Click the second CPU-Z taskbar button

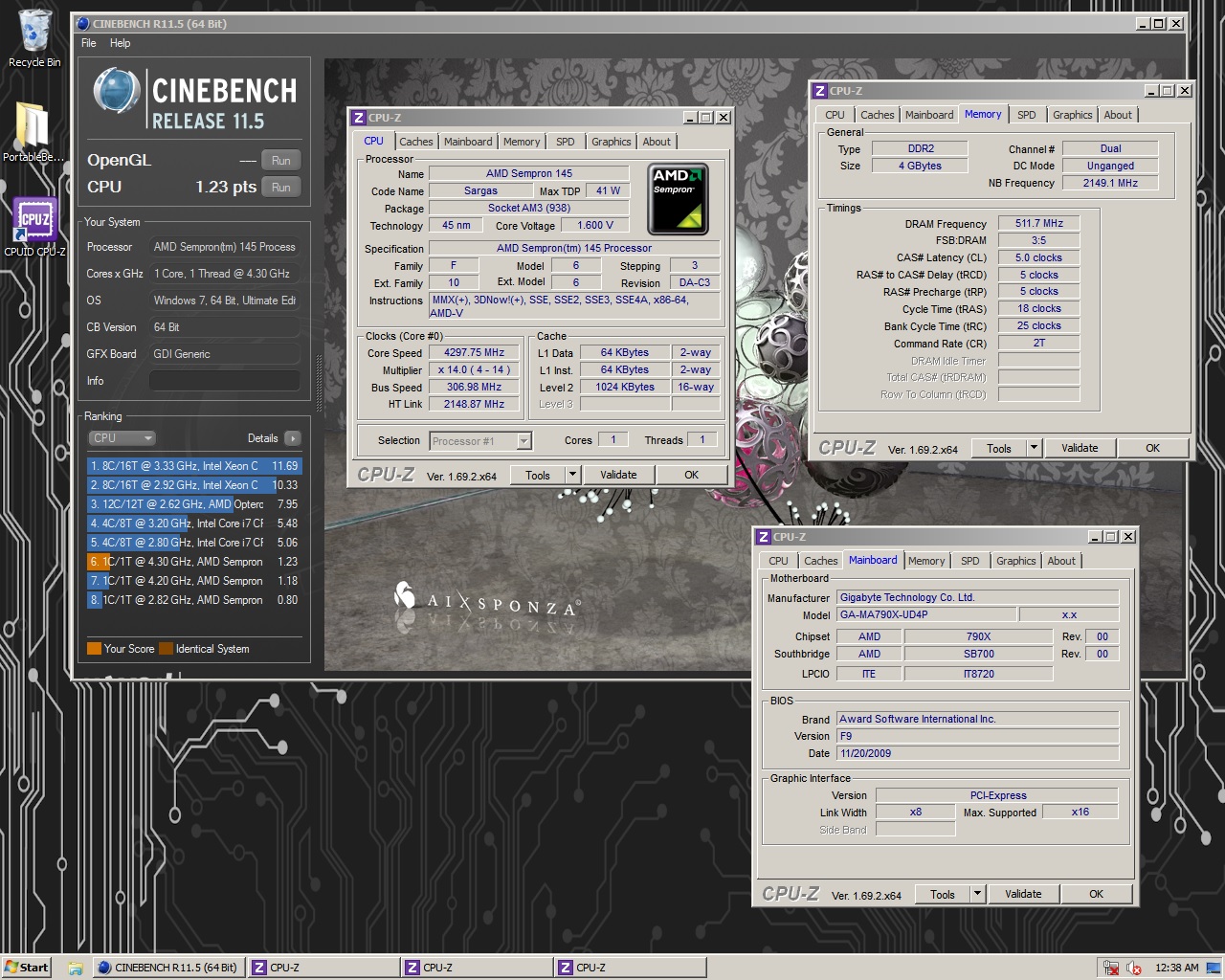pos(477,968)
